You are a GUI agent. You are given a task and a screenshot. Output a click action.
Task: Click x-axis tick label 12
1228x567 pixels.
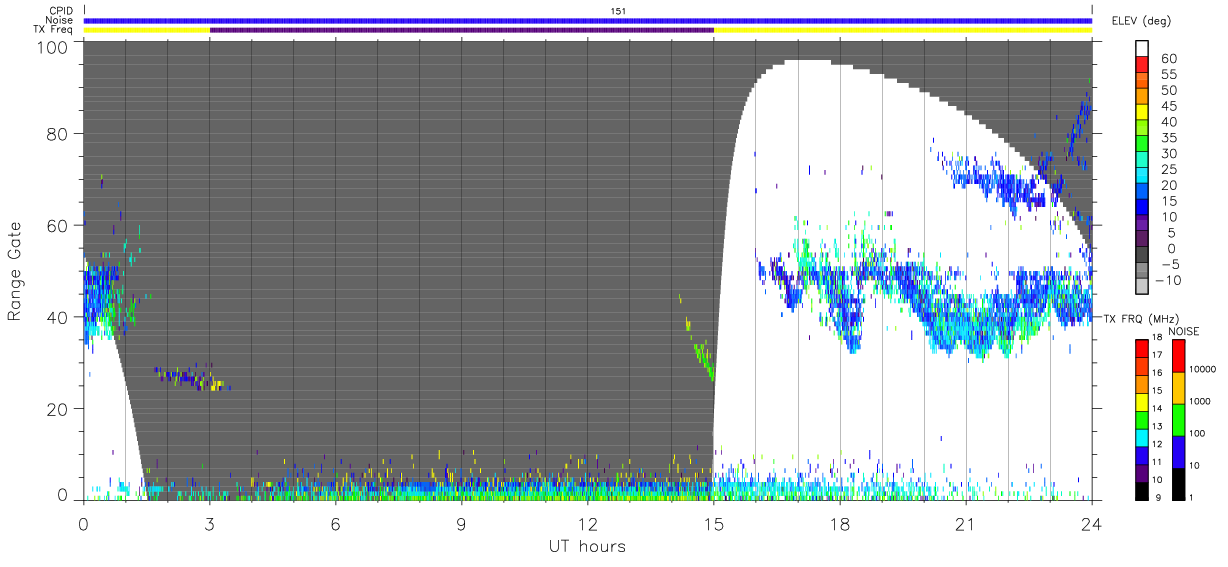tap(587, 524)
